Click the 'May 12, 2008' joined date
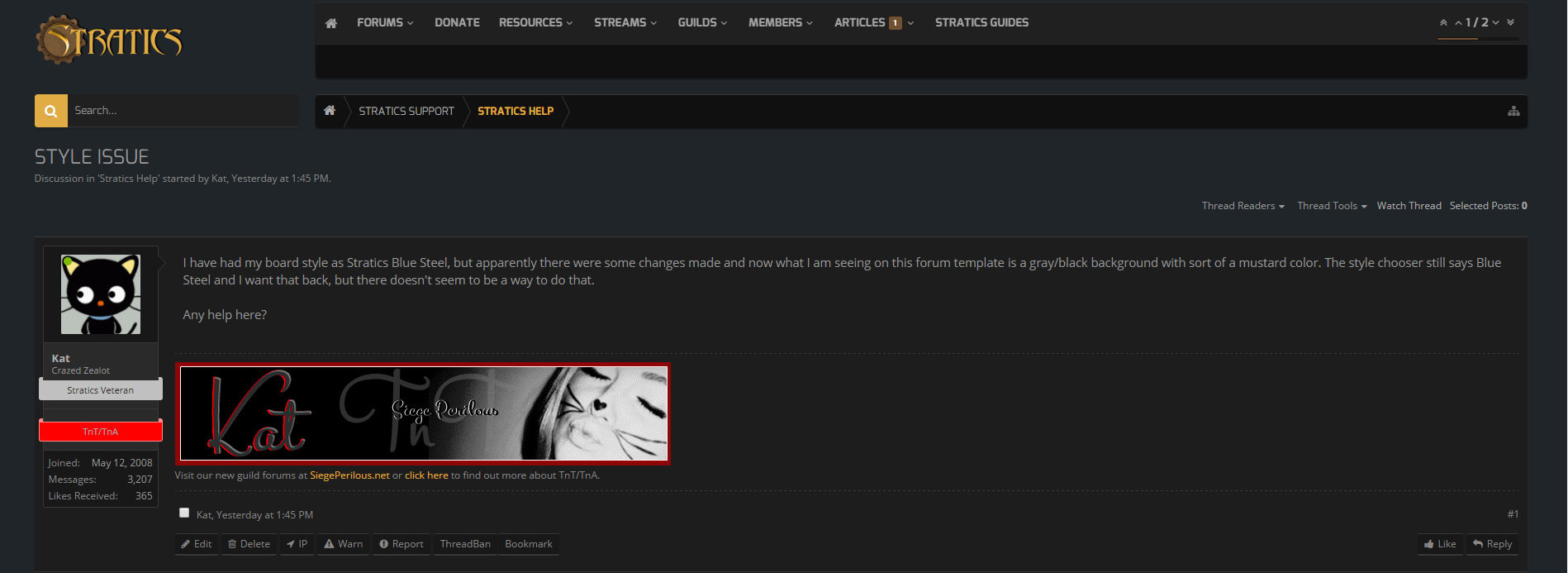Screen dimensions: 1568x573 click(x=122, y=463)
